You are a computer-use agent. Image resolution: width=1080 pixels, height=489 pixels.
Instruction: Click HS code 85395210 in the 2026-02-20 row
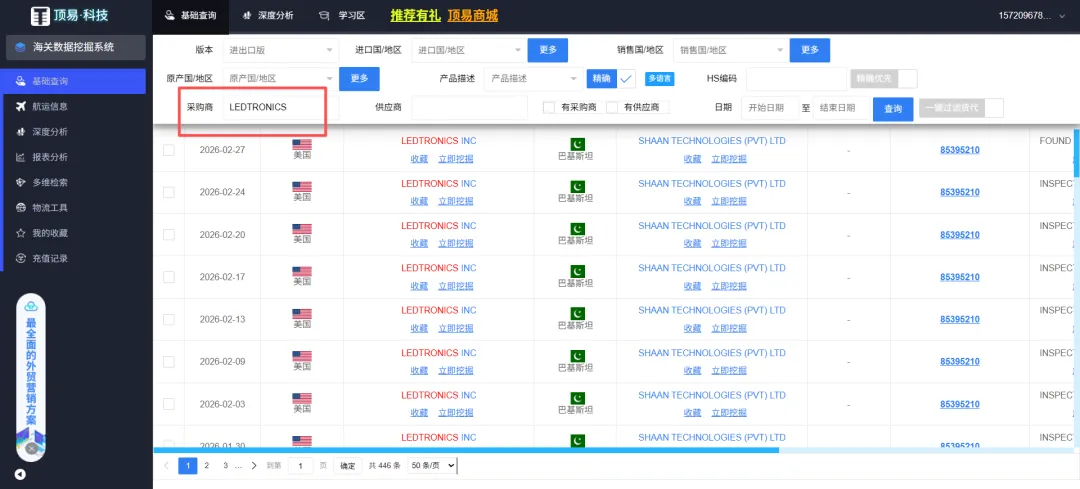959,235
